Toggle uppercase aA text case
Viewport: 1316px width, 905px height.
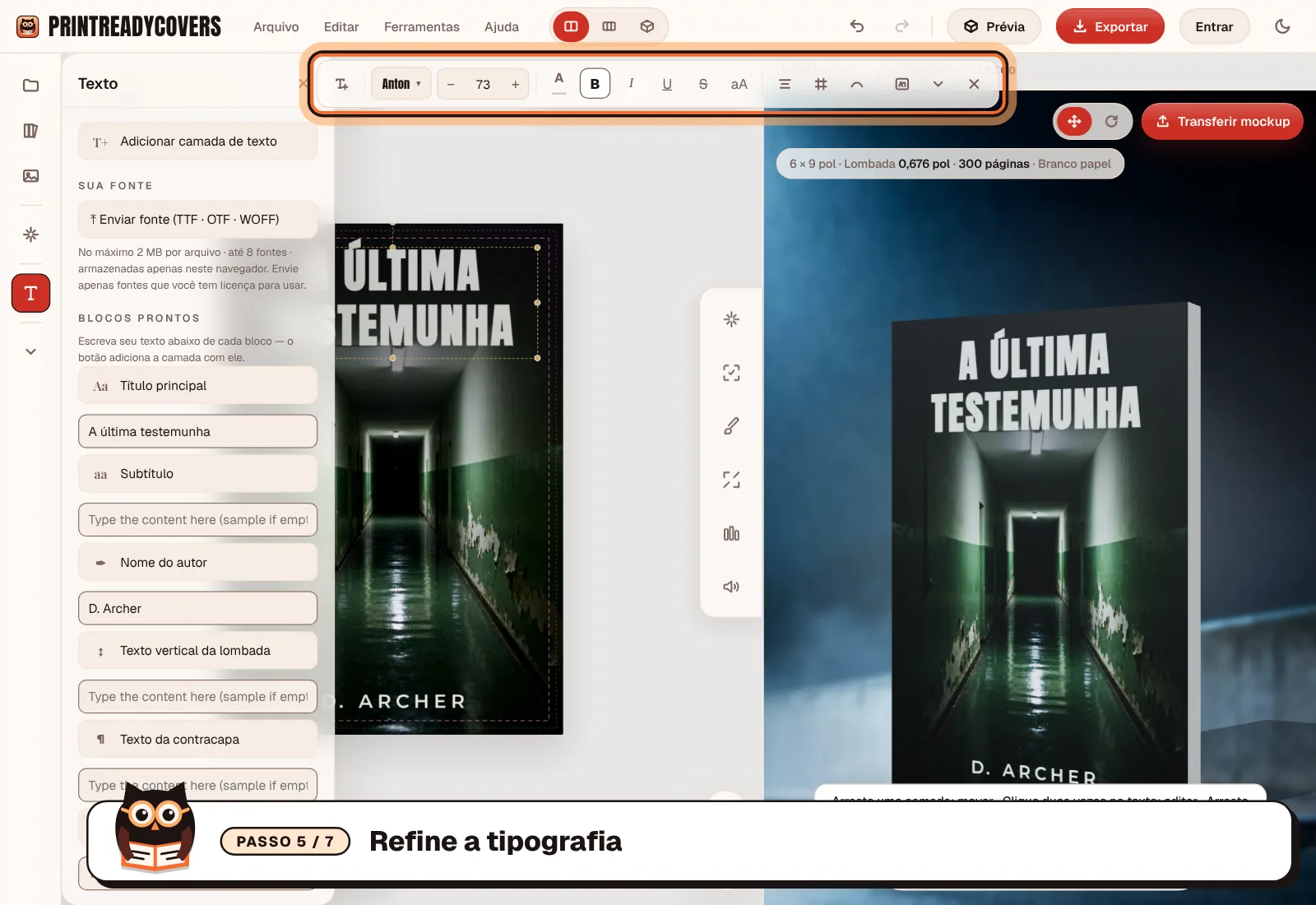(x=739, y=84)
